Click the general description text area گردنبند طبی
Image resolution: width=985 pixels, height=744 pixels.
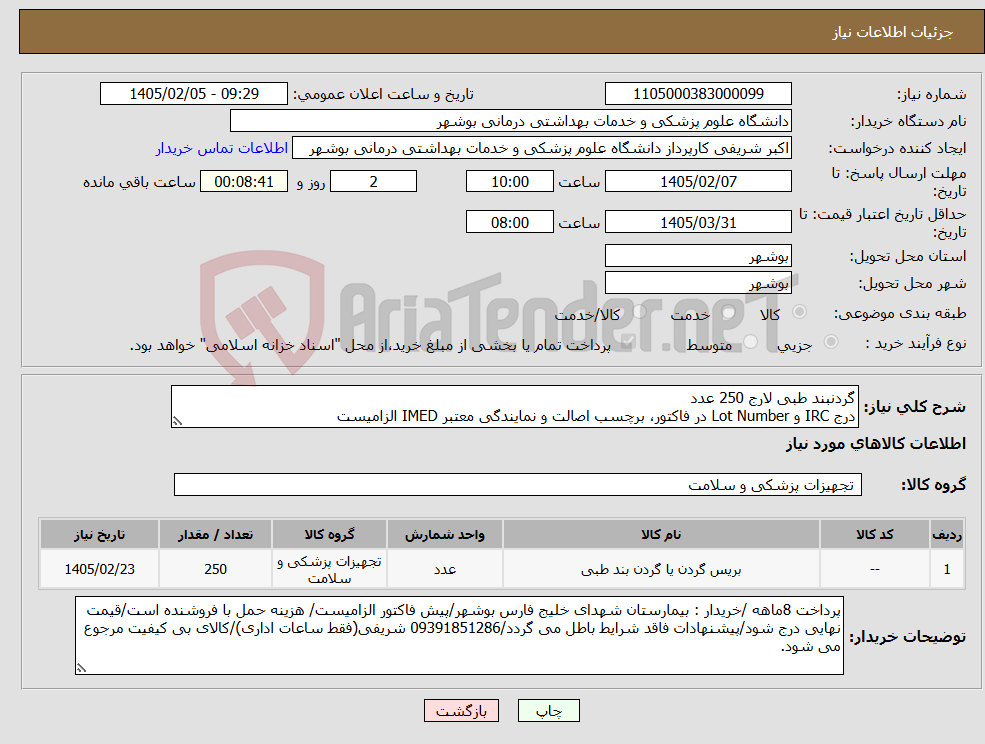[x=514, y=407]
